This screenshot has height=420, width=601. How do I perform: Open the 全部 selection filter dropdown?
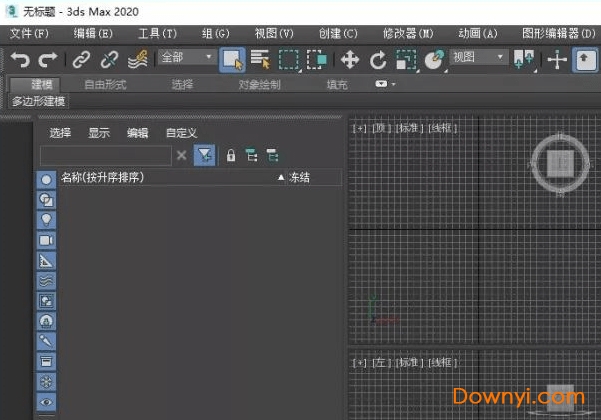186,58
